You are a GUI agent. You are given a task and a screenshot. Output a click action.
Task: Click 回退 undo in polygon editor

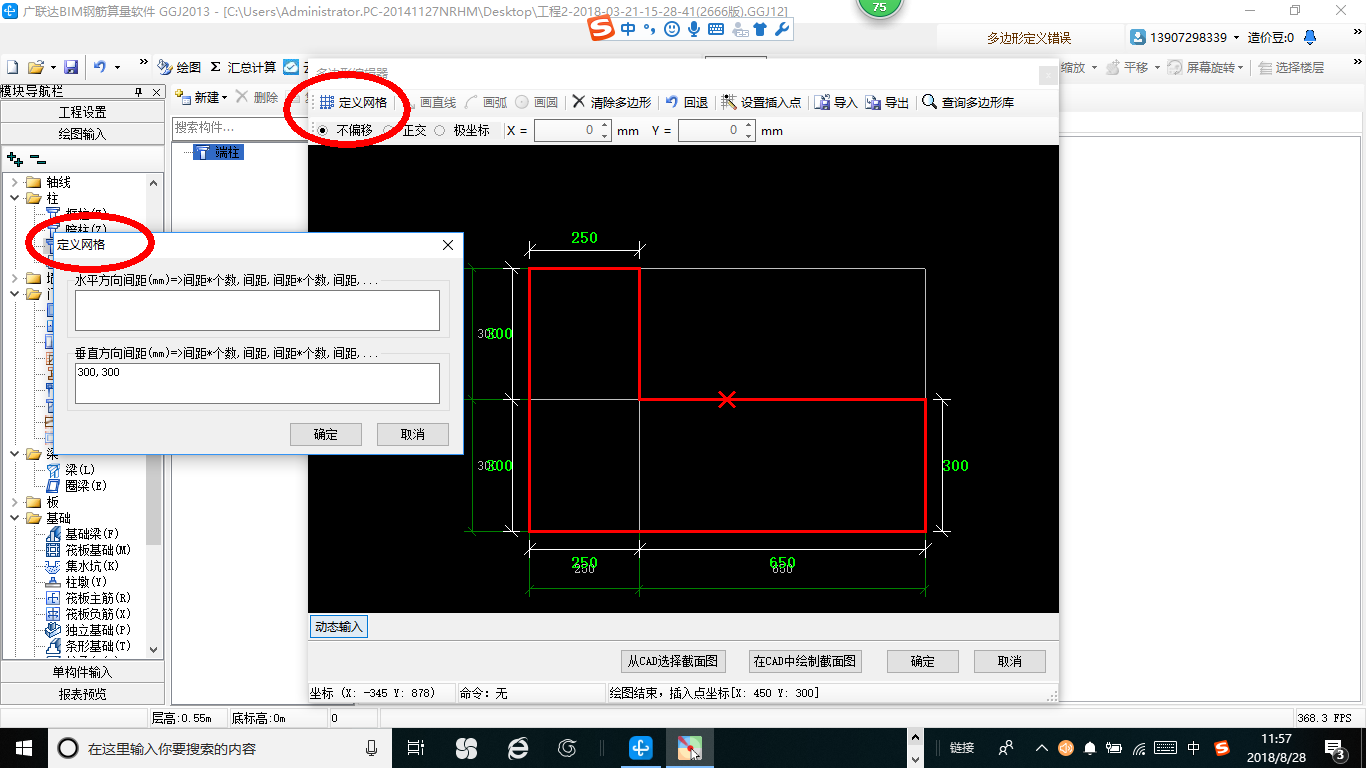point(687,102)
